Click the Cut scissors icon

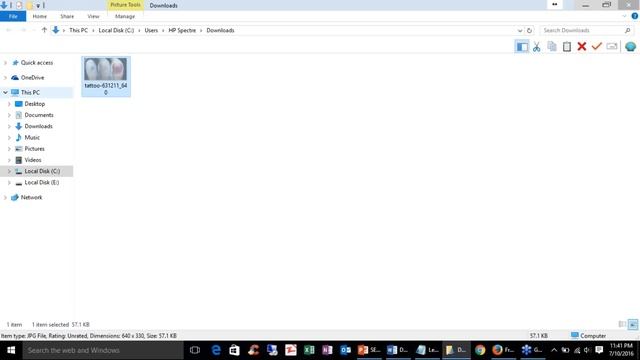536,47
